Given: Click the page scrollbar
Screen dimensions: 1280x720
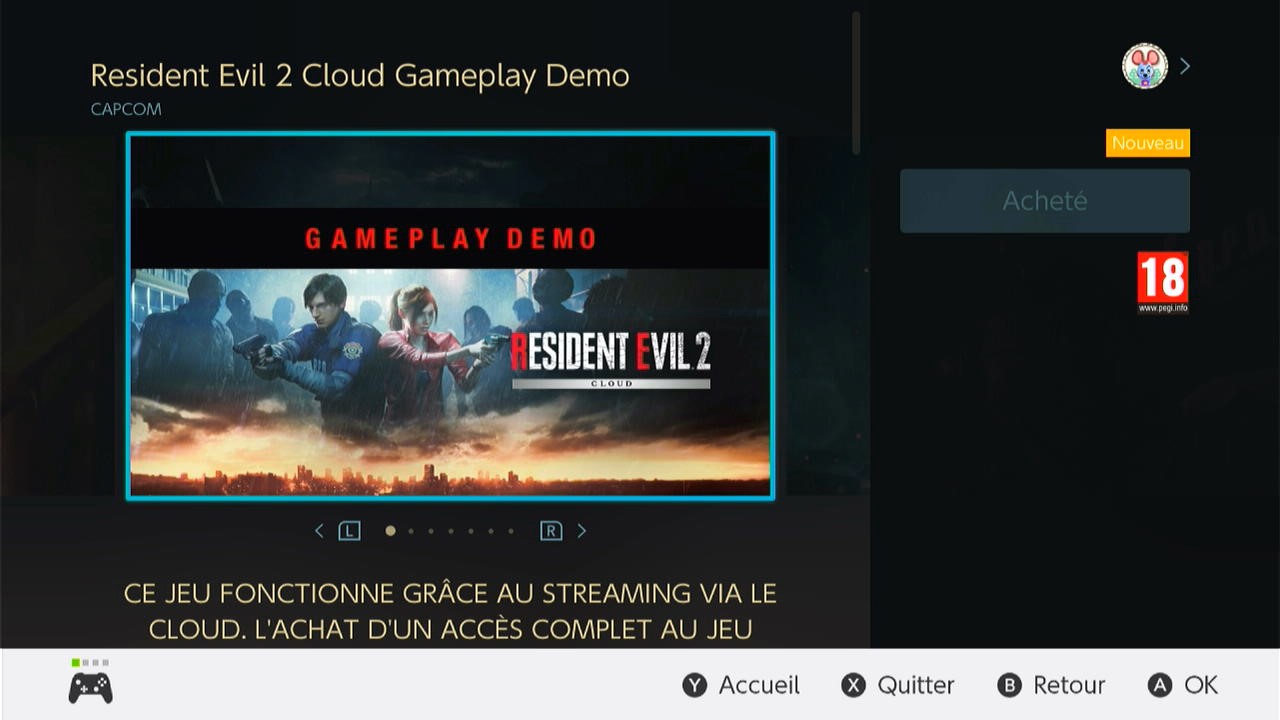Looking at the screenshot, I should tap(856, 83).
